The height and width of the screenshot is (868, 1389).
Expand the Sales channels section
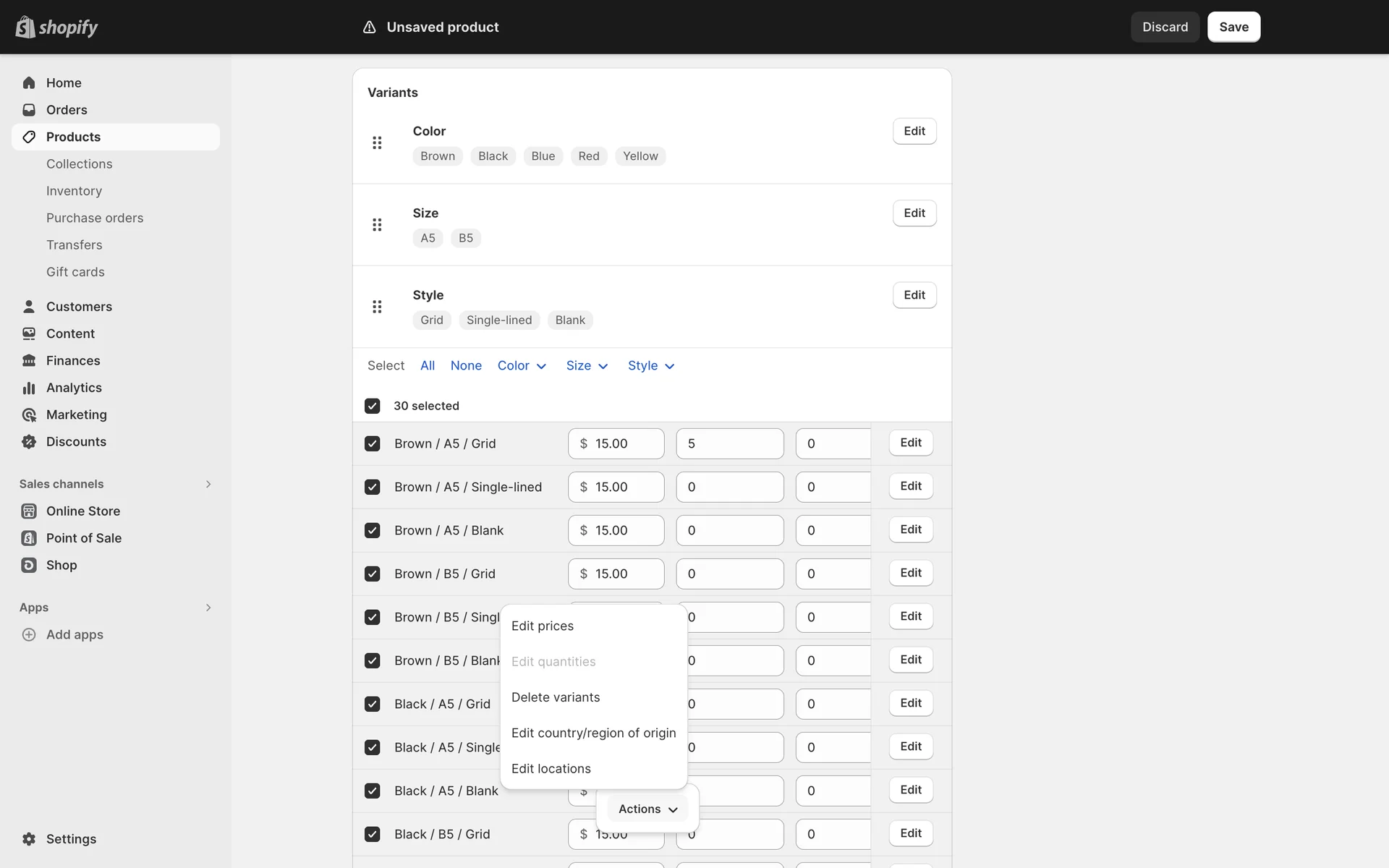click(208, 484)
